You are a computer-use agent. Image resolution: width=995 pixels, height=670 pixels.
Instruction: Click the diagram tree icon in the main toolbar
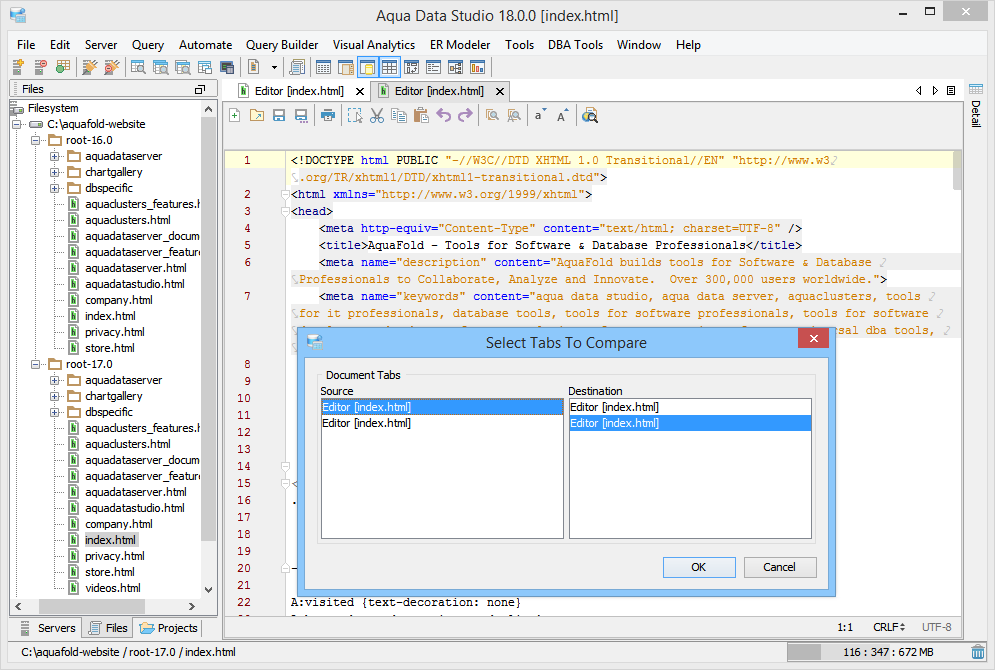(x=455, y=67)
